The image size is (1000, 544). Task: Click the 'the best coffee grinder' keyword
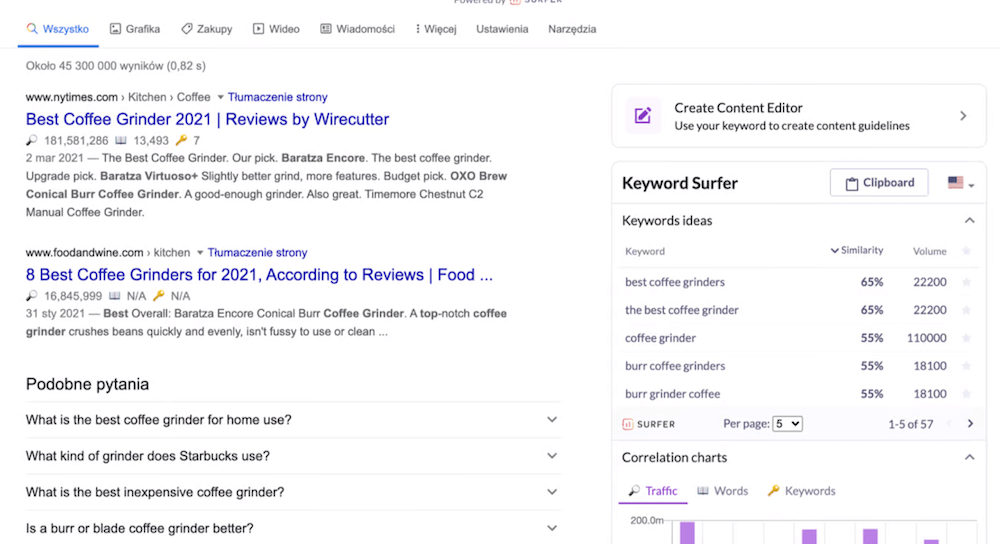682,310
